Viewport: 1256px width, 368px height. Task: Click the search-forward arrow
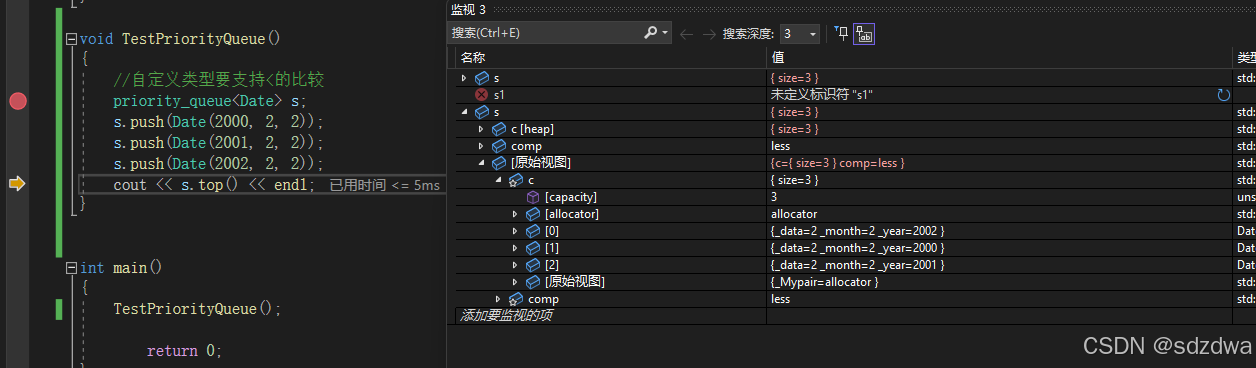point(709,34)
